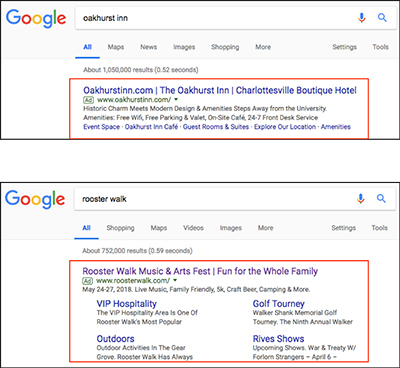Open the VIP Hospitality sitelink
This screenshot has width=400, height=368.
[126, 304]
